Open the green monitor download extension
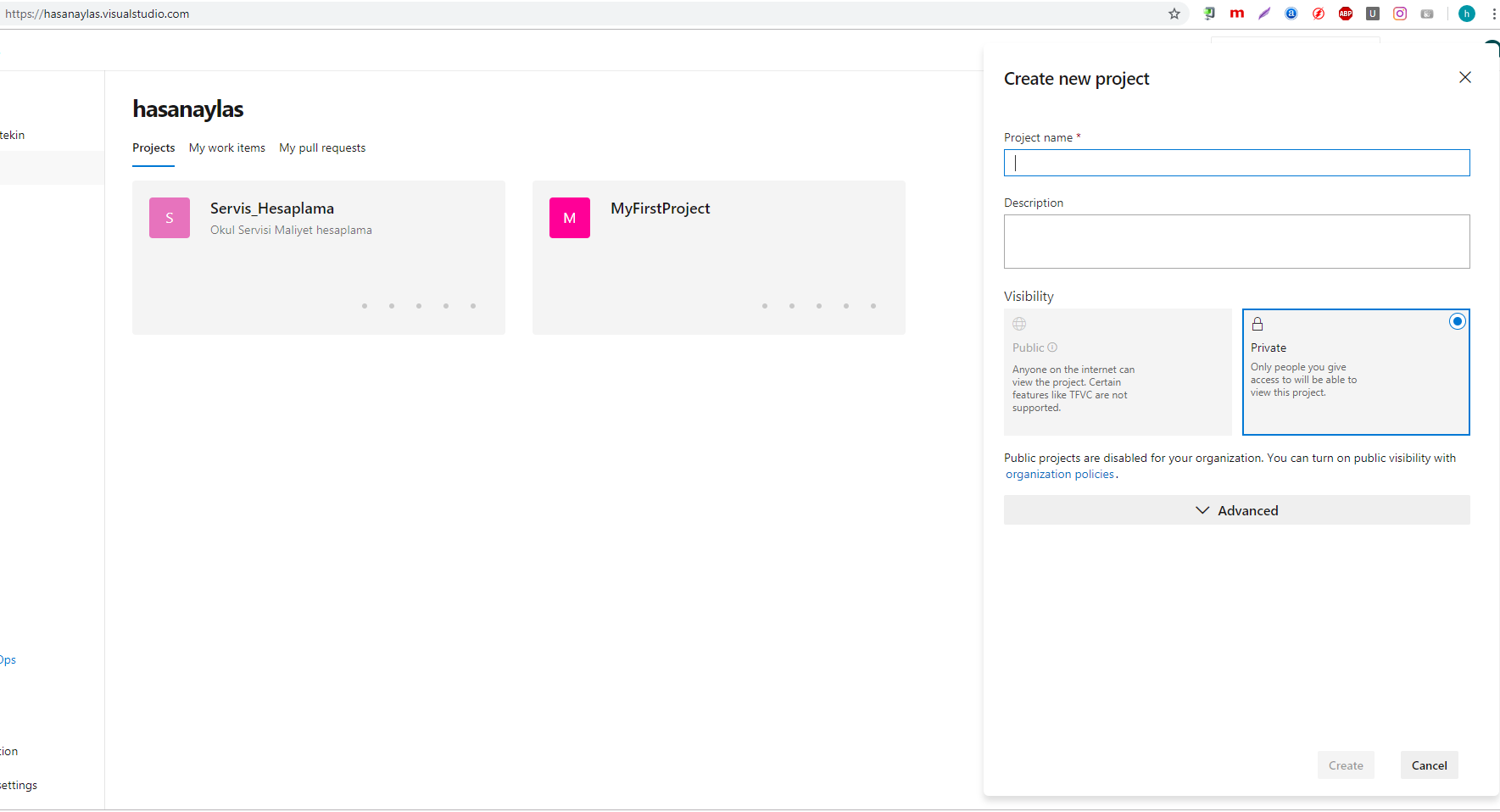Screen dimensions: 1500x812 [1210, 14]
